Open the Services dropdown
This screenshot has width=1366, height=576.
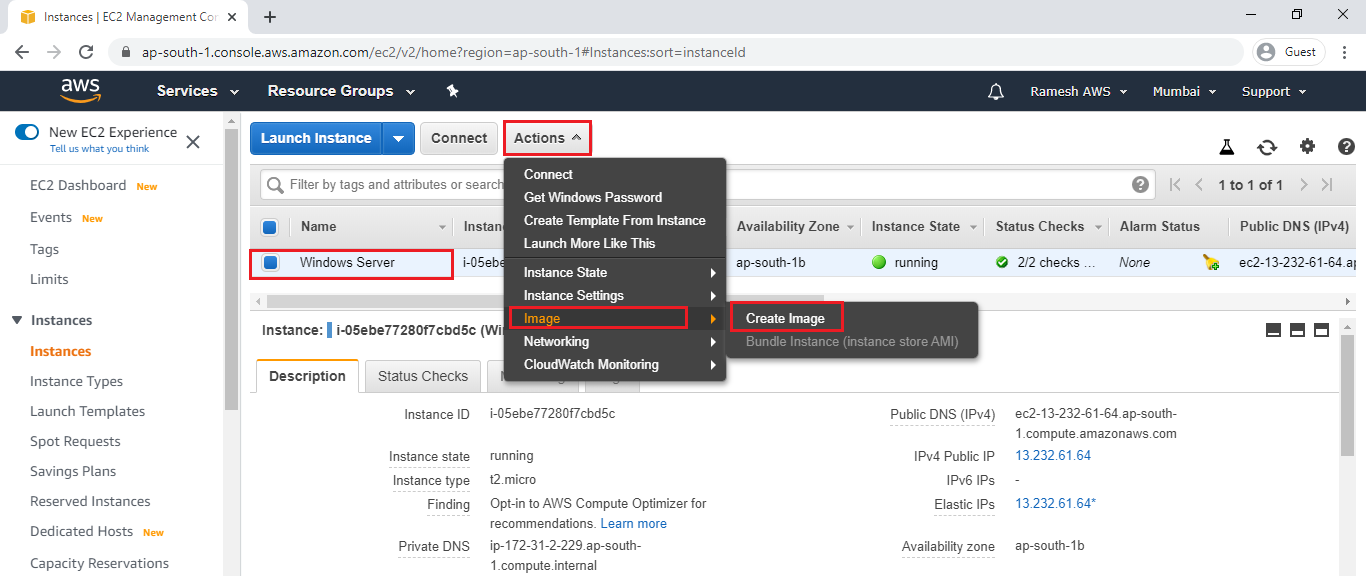[x=198, y=91]
